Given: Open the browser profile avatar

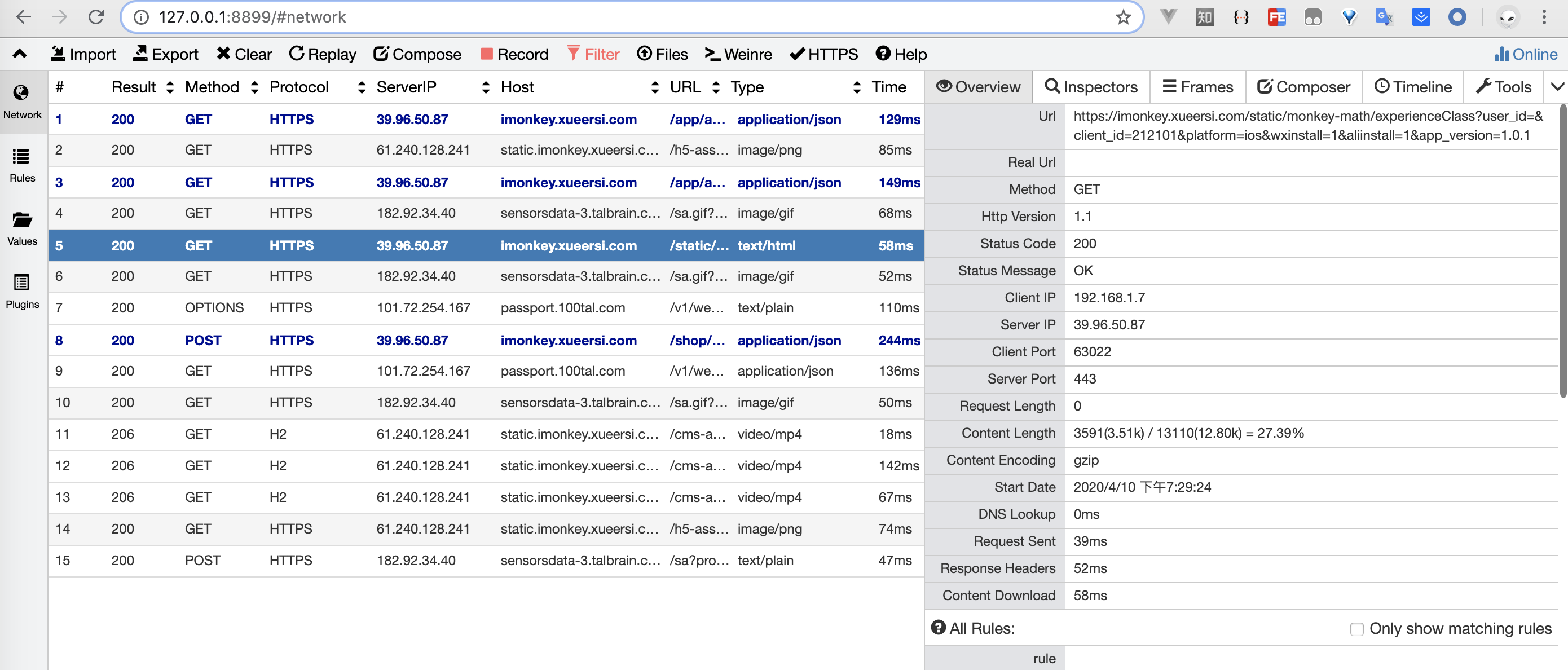Looking at the screenshot, I should point(1507,17).
